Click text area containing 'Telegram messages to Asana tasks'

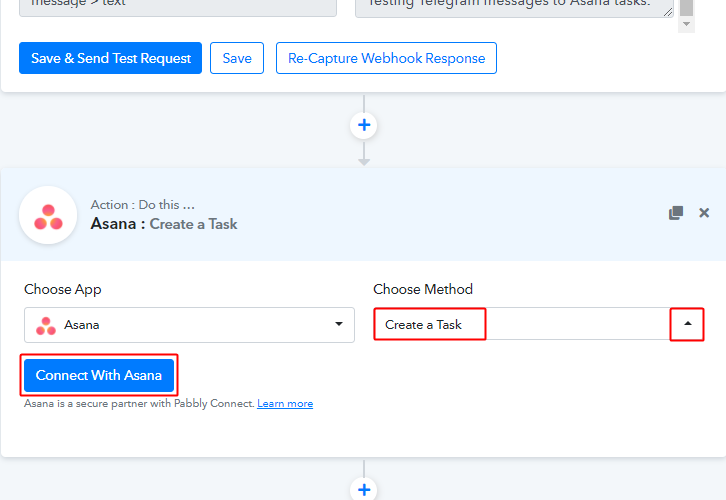pos(514,7)
